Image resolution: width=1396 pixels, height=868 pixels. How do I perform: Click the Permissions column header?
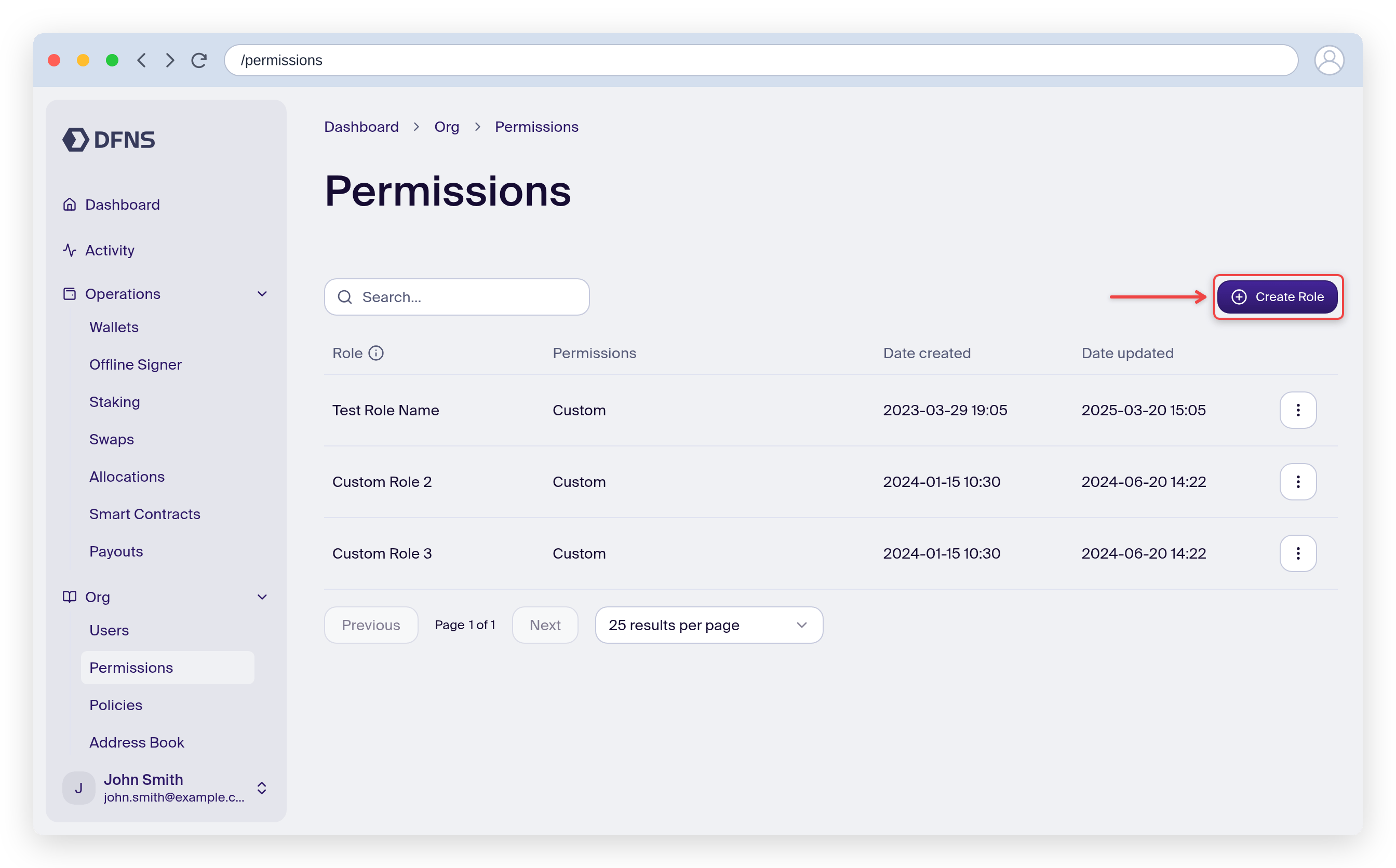tap(594, 353)
